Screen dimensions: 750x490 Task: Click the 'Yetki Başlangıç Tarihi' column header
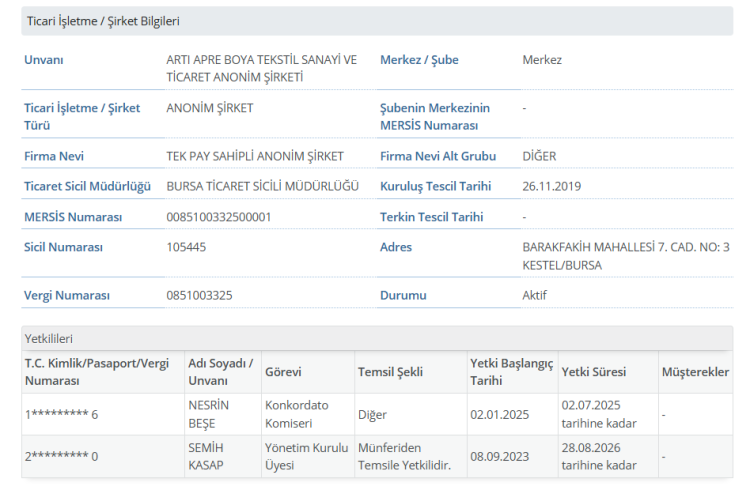point(511,372)
